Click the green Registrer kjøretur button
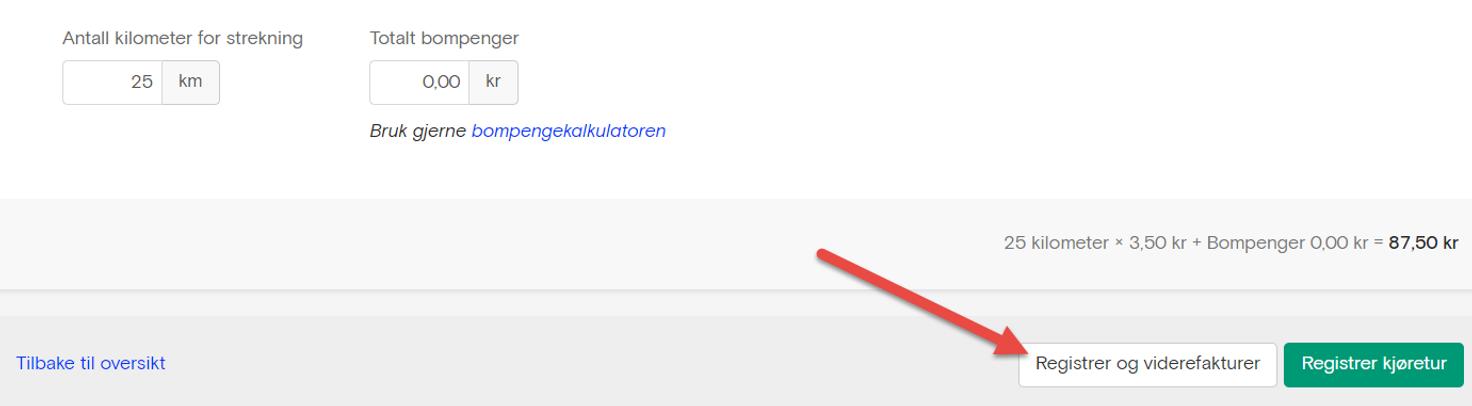This screenshot has height=406, width=1472. click(x=1374, y=364)
